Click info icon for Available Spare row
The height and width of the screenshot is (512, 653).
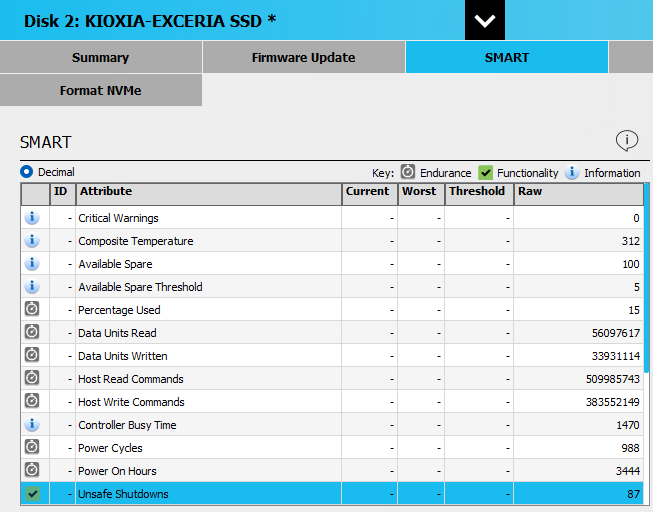pyautogui.click(x=32, y=263)
